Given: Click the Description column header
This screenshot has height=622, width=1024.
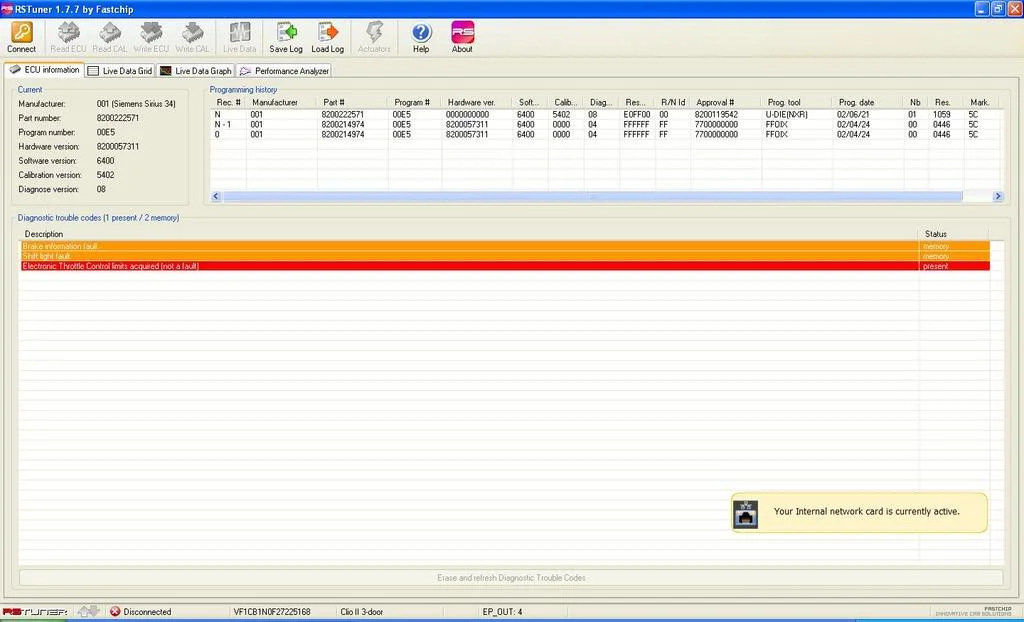Looking at the screenshot, I should pyautogui.click(x=469, y=234).
